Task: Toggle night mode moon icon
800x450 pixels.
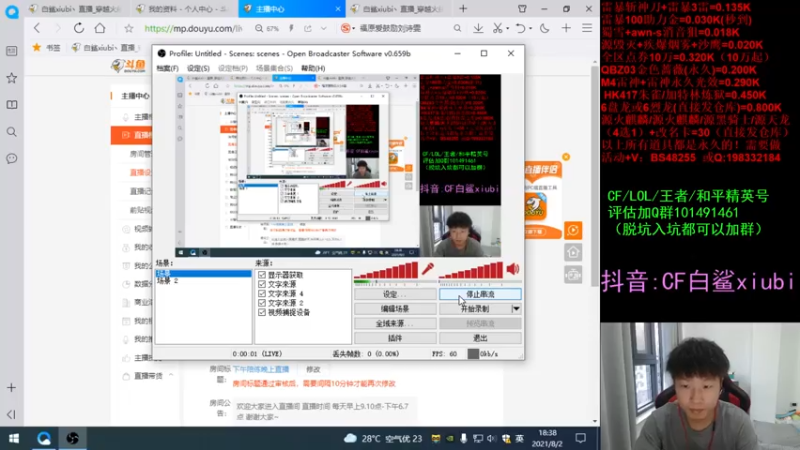Action: coord(544,29)
